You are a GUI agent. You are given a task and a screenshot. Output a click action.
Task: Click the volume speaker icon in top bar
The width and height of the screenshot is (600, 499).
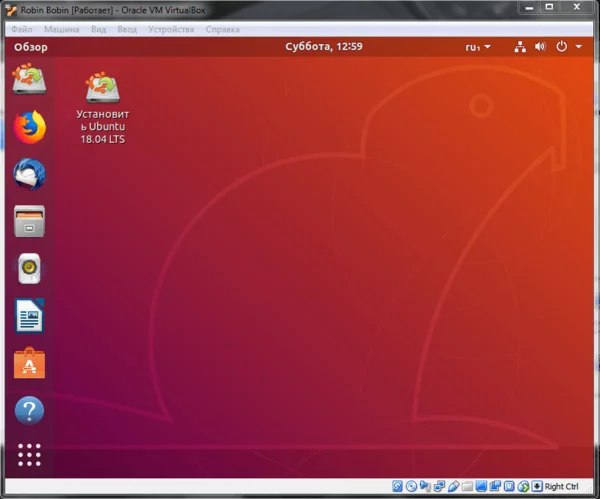coord(541,46)
